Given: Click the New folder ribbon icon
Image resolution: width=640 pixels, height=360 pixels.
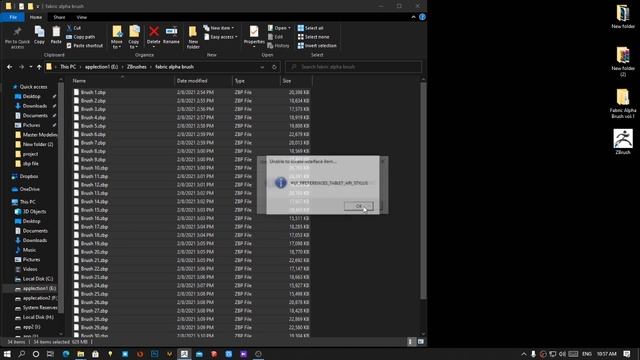Looking at the screenshot, I should 193,37.
